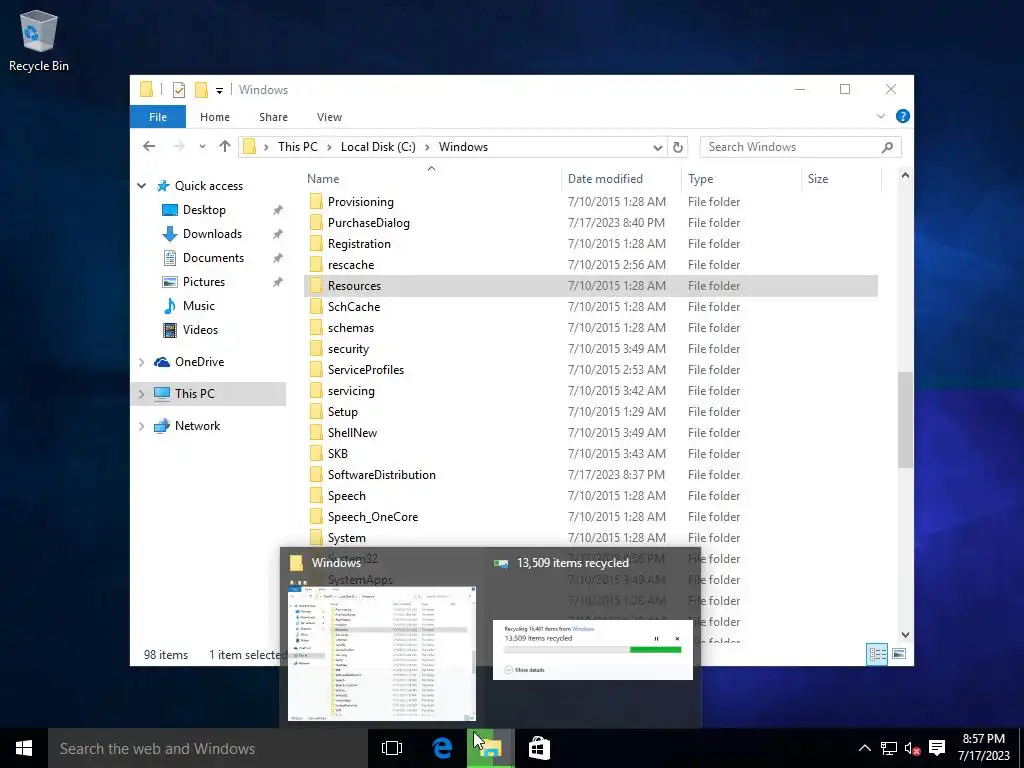Select the Speech_OneCore folder
Screen dimensions: 1024x768
[372, 517]
